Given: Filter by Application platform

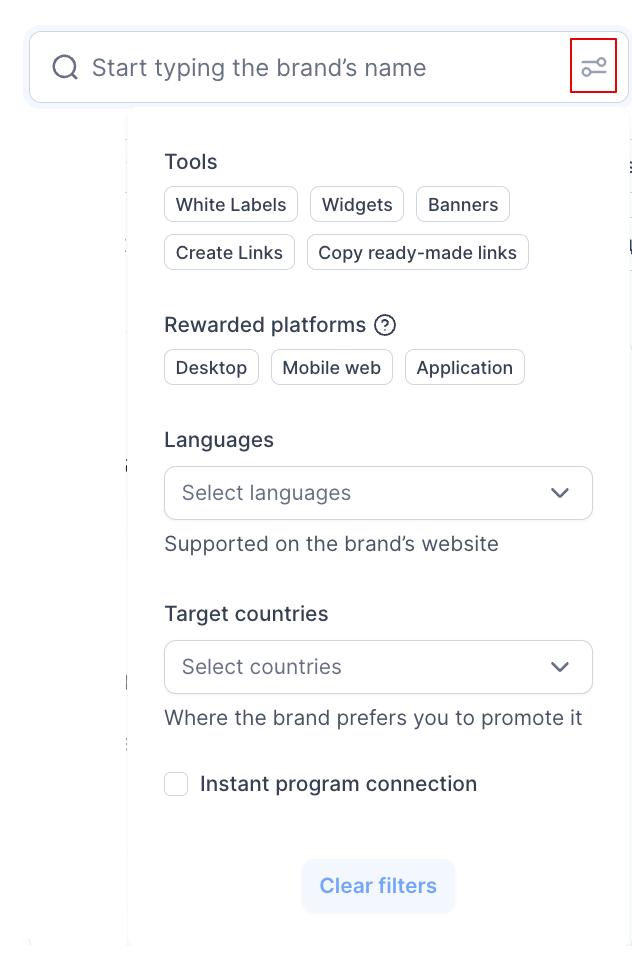Looking at the screenshot, I should pos(465,367).
